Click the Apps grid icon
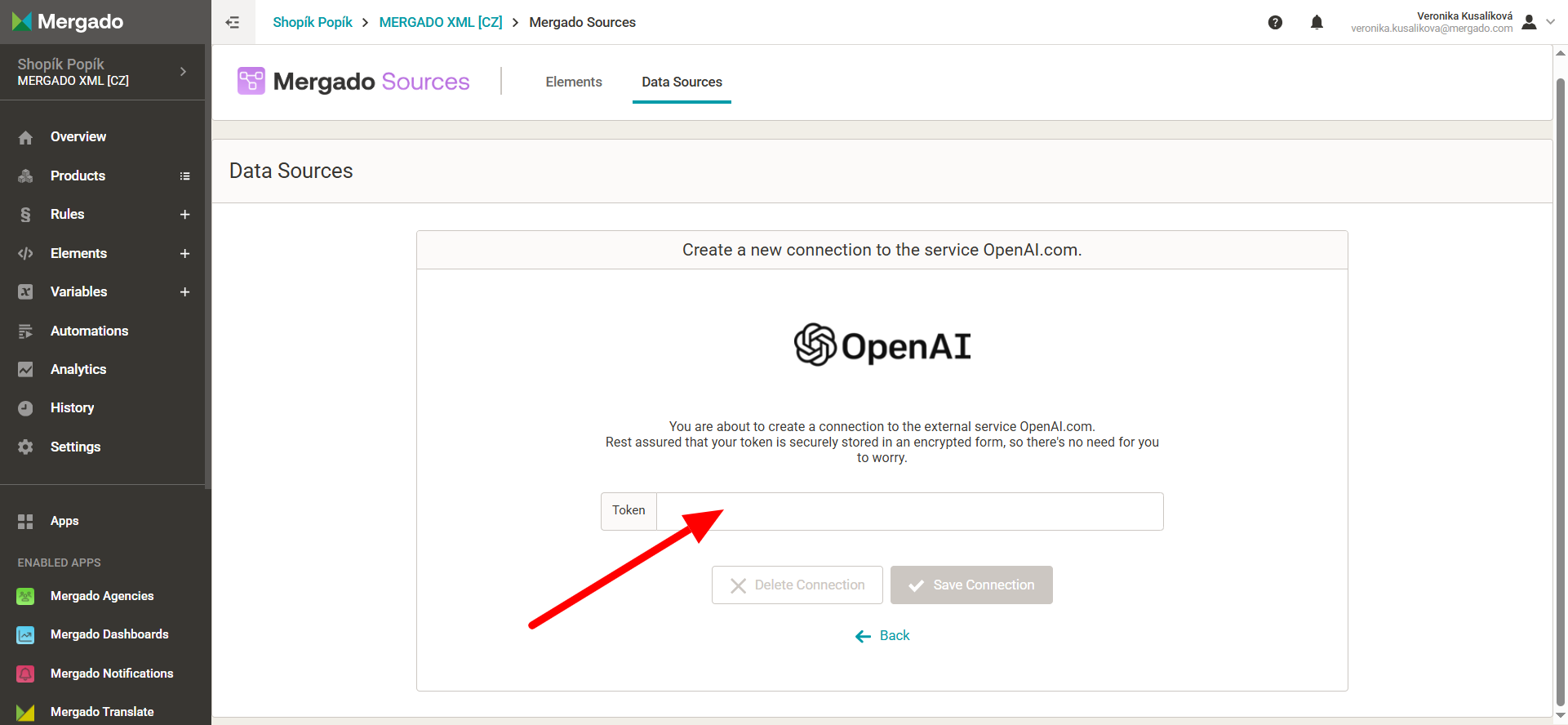The height and width of the screenshot is (725, 1568). click(x=25, y=521)
